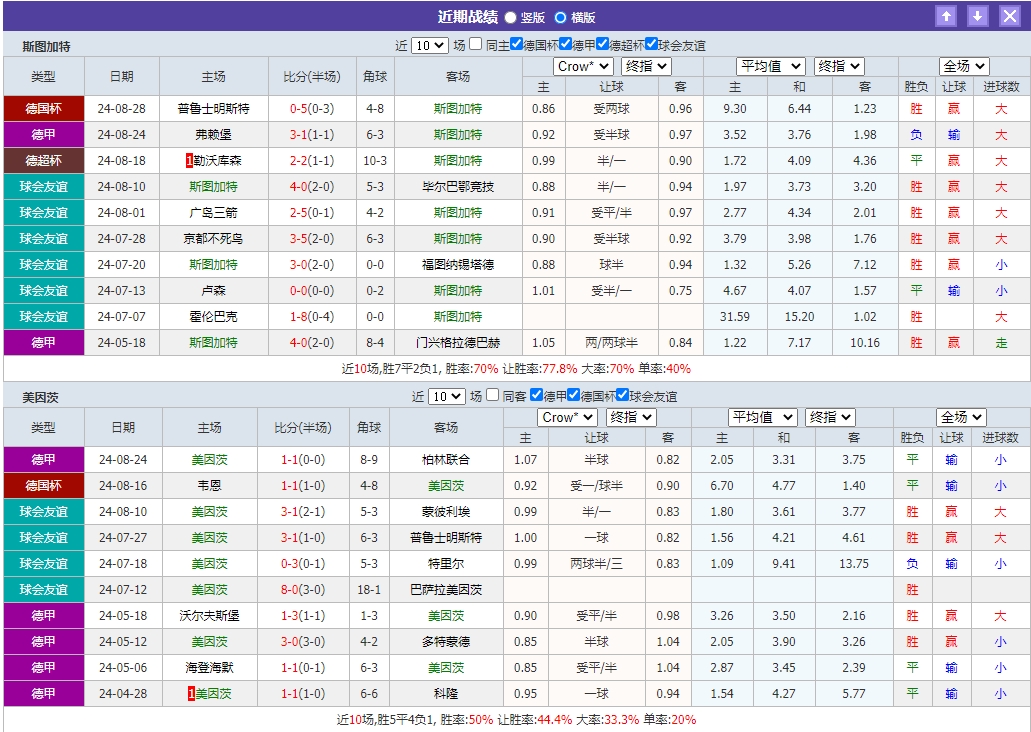Open the Crow* bookmaker dropdown
Screen dimensions: 1031x732
583,66
